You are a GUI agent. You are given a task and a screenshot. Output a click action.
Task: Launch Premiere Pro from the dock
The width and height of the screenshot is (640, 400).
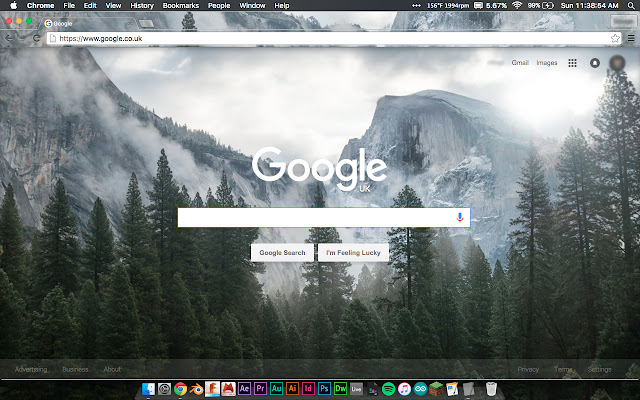(260, 389)
